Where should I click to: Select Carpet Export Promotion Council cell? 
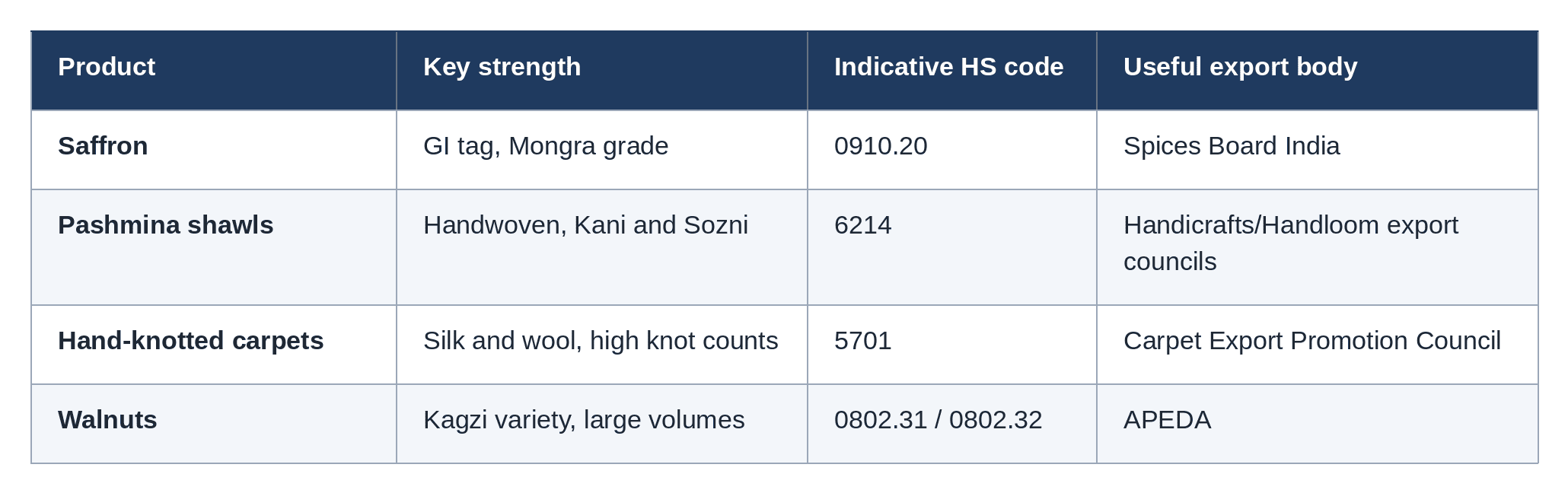pos(1318,345)
